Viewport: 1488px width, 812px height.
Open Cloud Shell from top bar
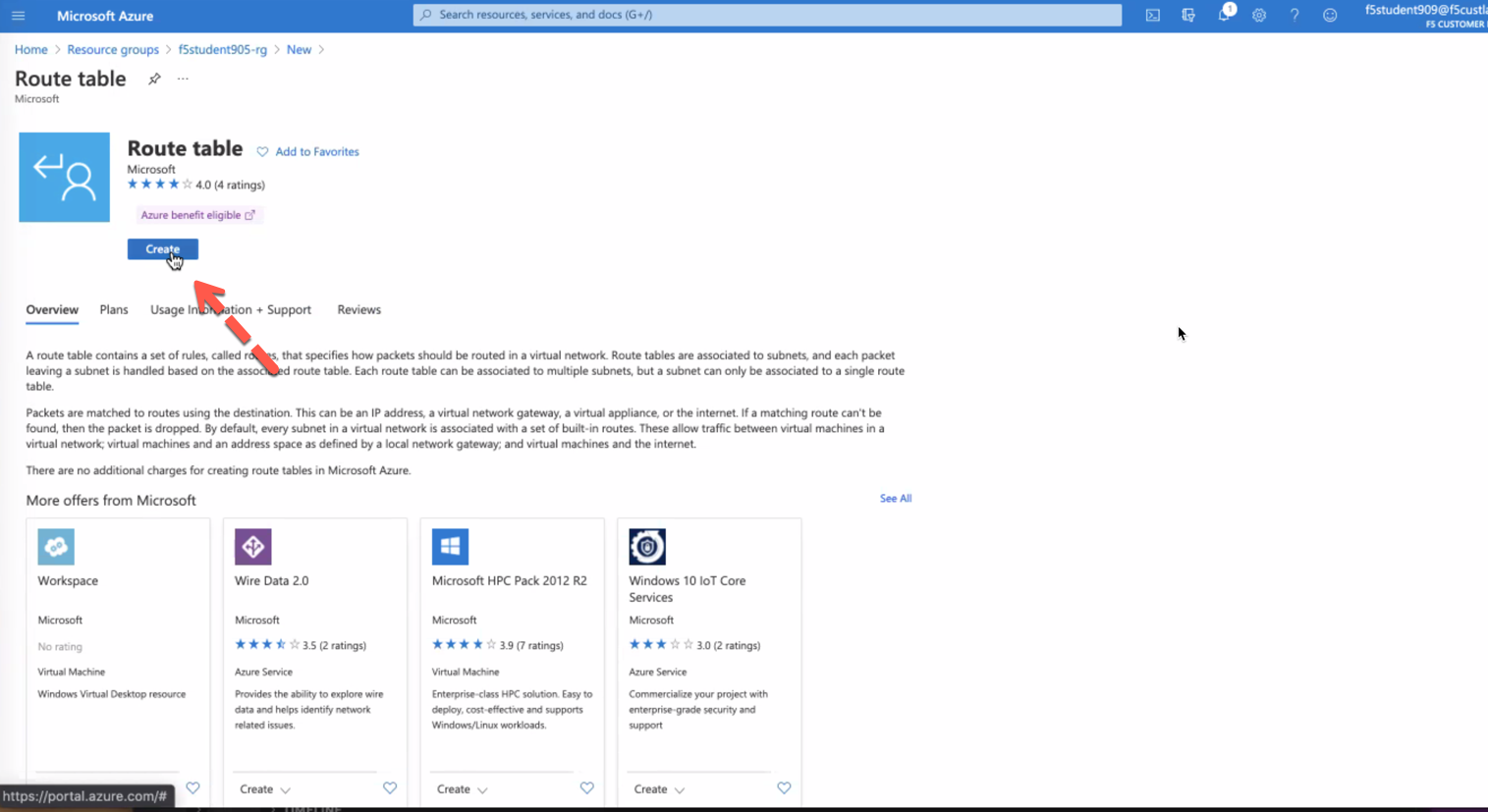click(1153, 16)
